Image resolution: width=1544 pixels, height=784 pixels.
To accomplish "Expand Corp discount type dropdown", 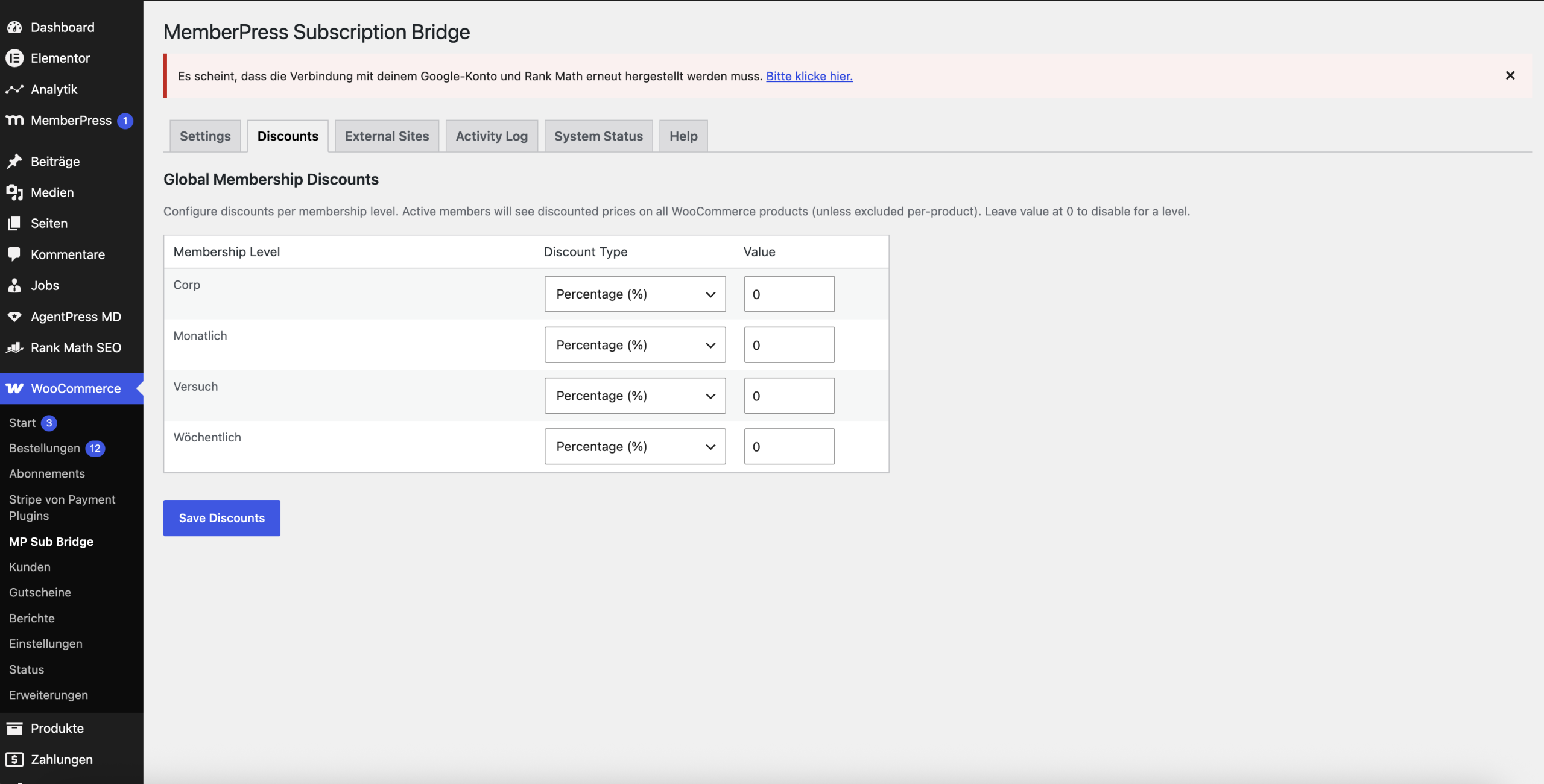I will pos(634,294).
